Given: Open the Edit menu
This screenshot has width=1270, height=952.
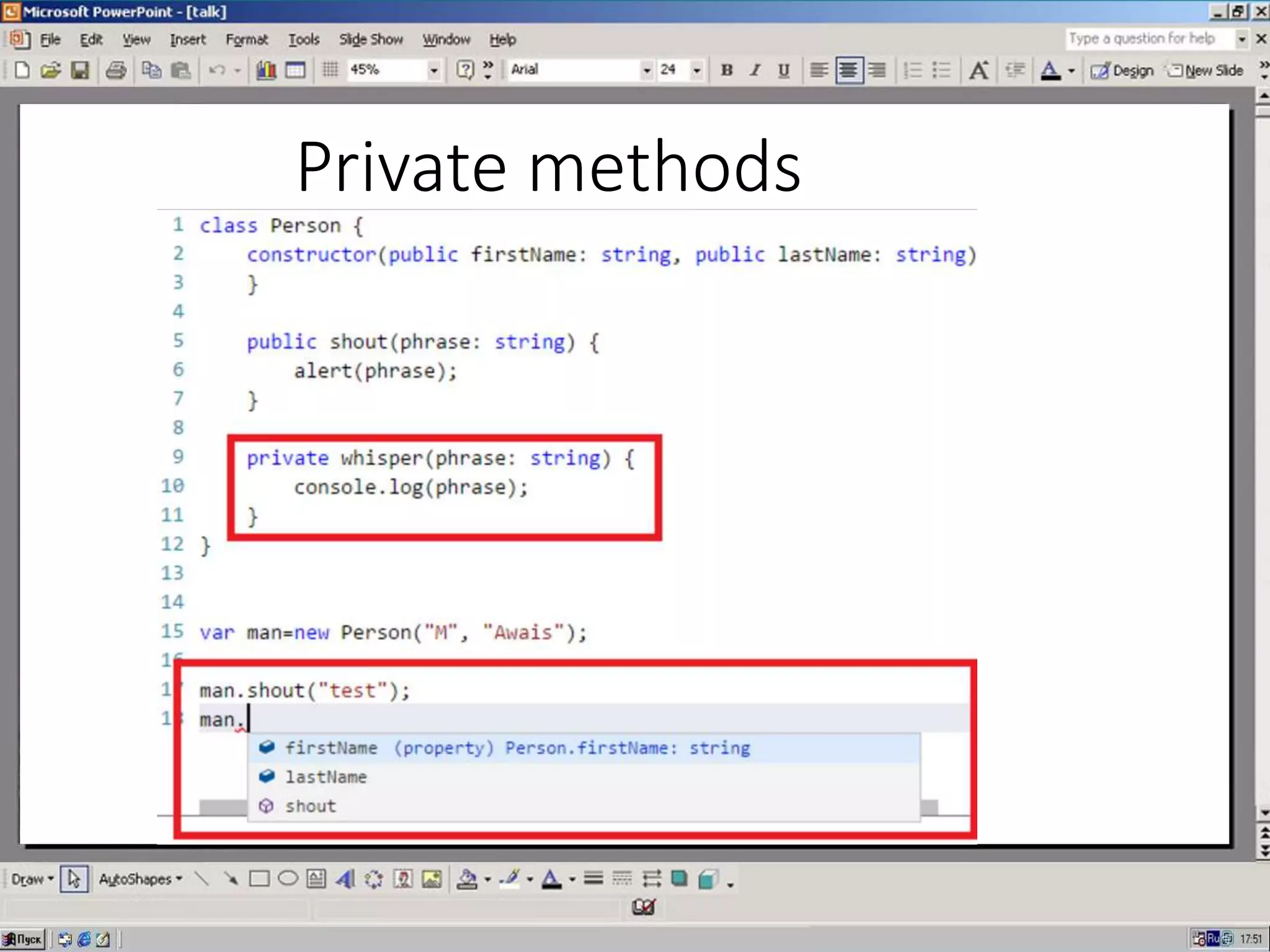Looking at the screenshot, I should coord(91,40).
